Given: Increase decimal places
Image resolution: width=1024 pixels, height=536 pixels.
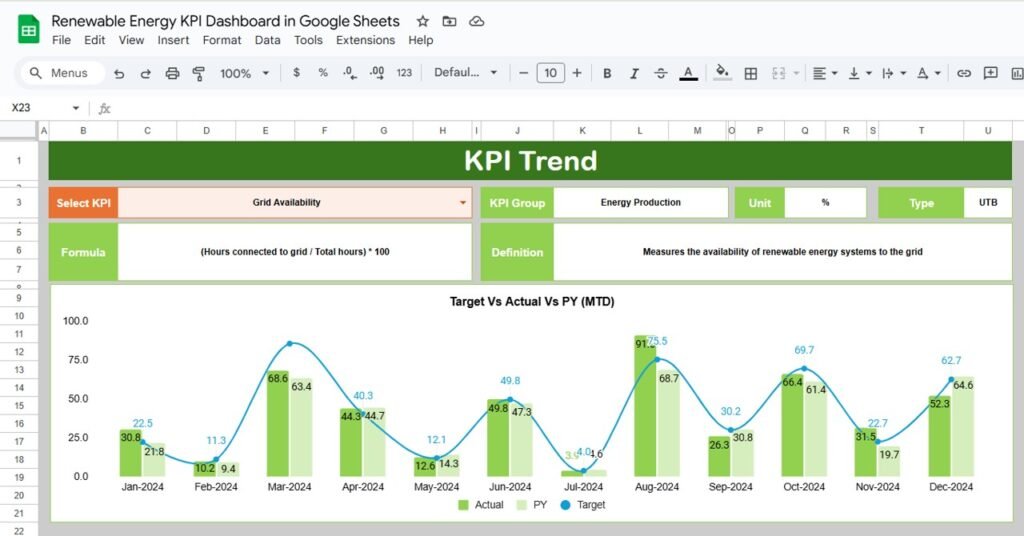Looking at the screenshot, I should pos(377,72).
